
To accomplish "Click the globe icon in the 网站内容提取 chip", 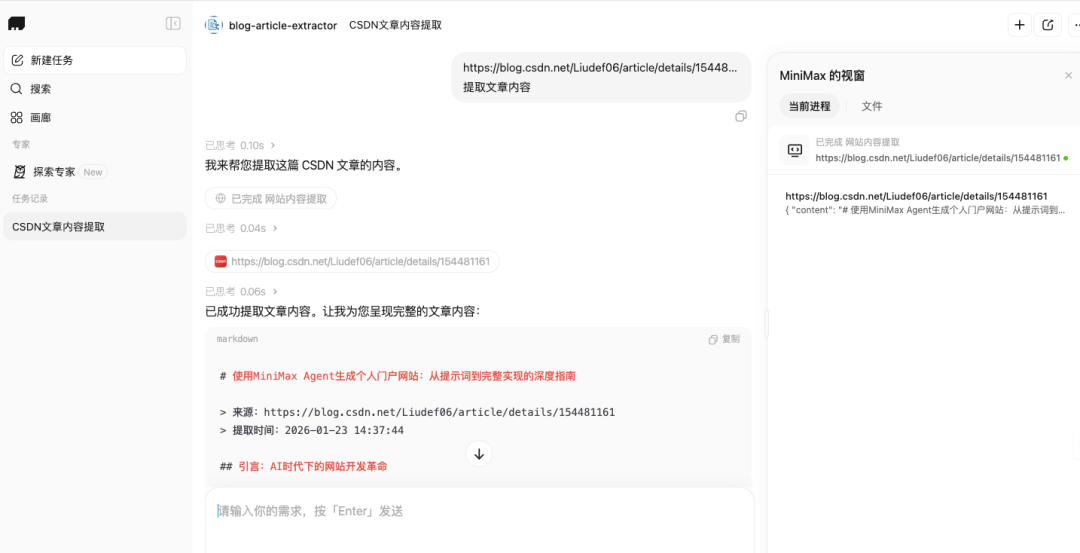I will pyautogui.click(x=220, y=198).
